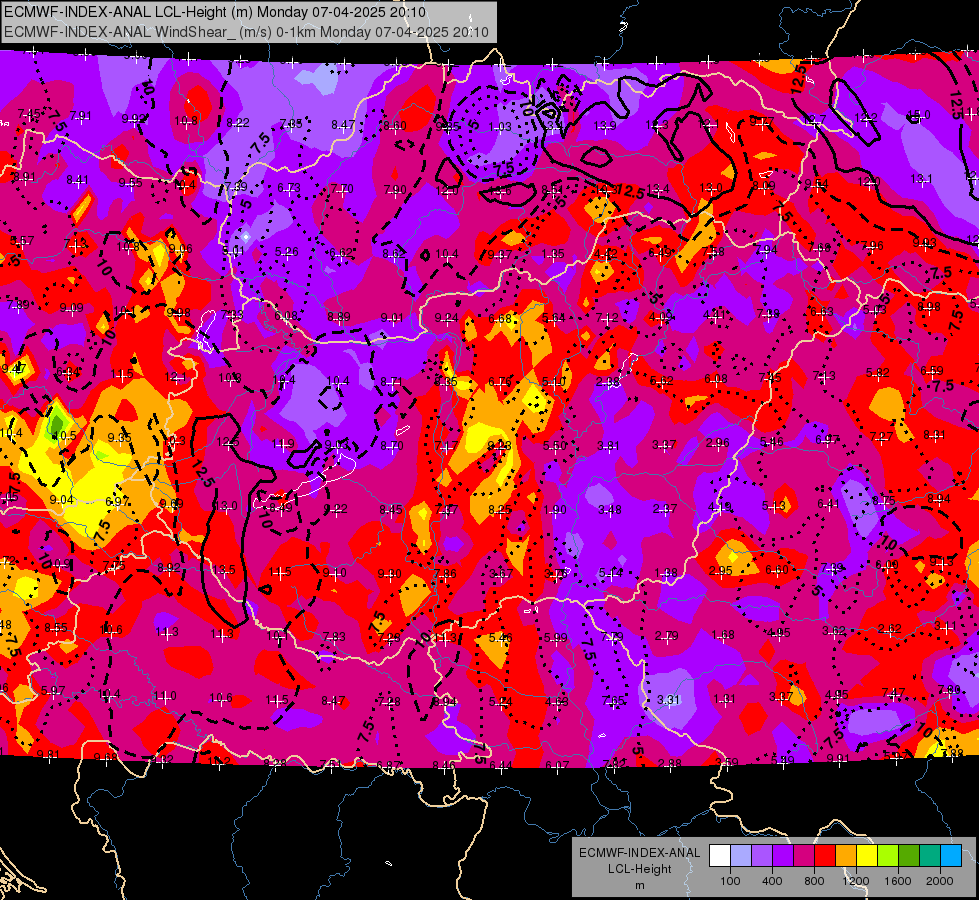Click the wind shear value 9.24

[446, 318]
